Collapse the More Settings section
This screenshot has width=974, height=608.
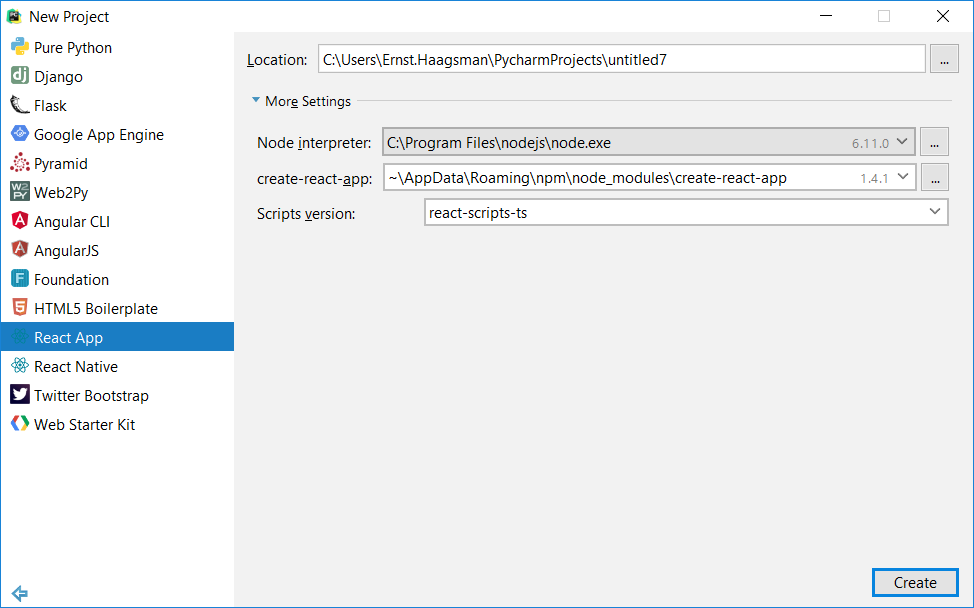pyautogui.click(x=256, y=100)
